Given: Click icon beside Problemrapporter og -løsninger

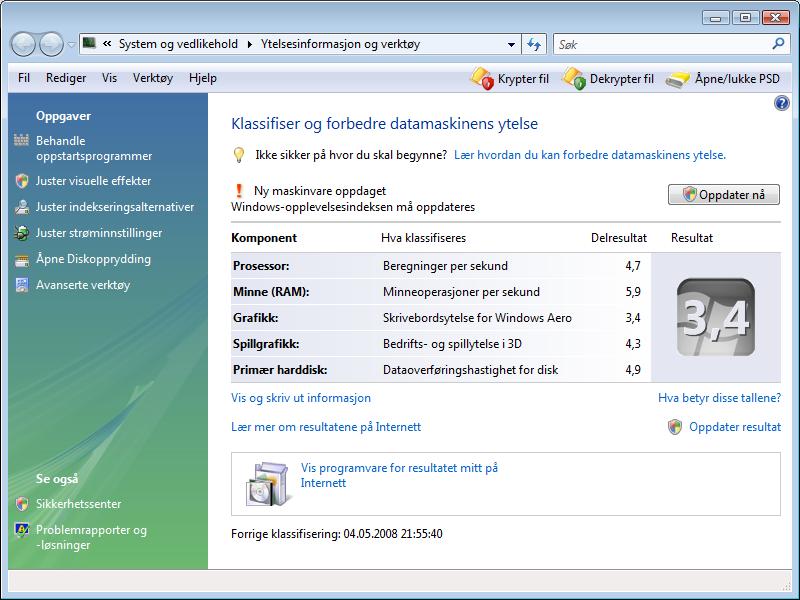Looking at the screenshot, I should 22,530.
